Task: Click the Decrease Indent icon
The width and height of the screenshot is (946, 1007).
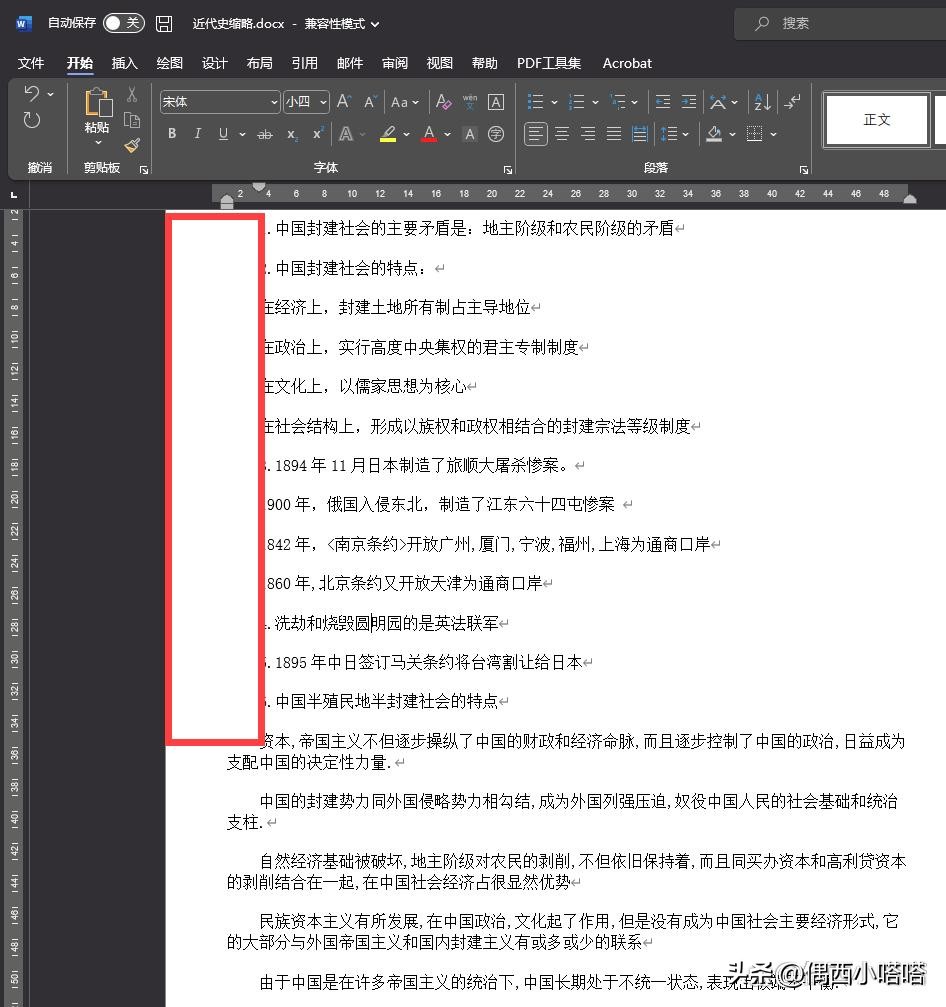Action: pyautogui.click(x=663, y=101)
